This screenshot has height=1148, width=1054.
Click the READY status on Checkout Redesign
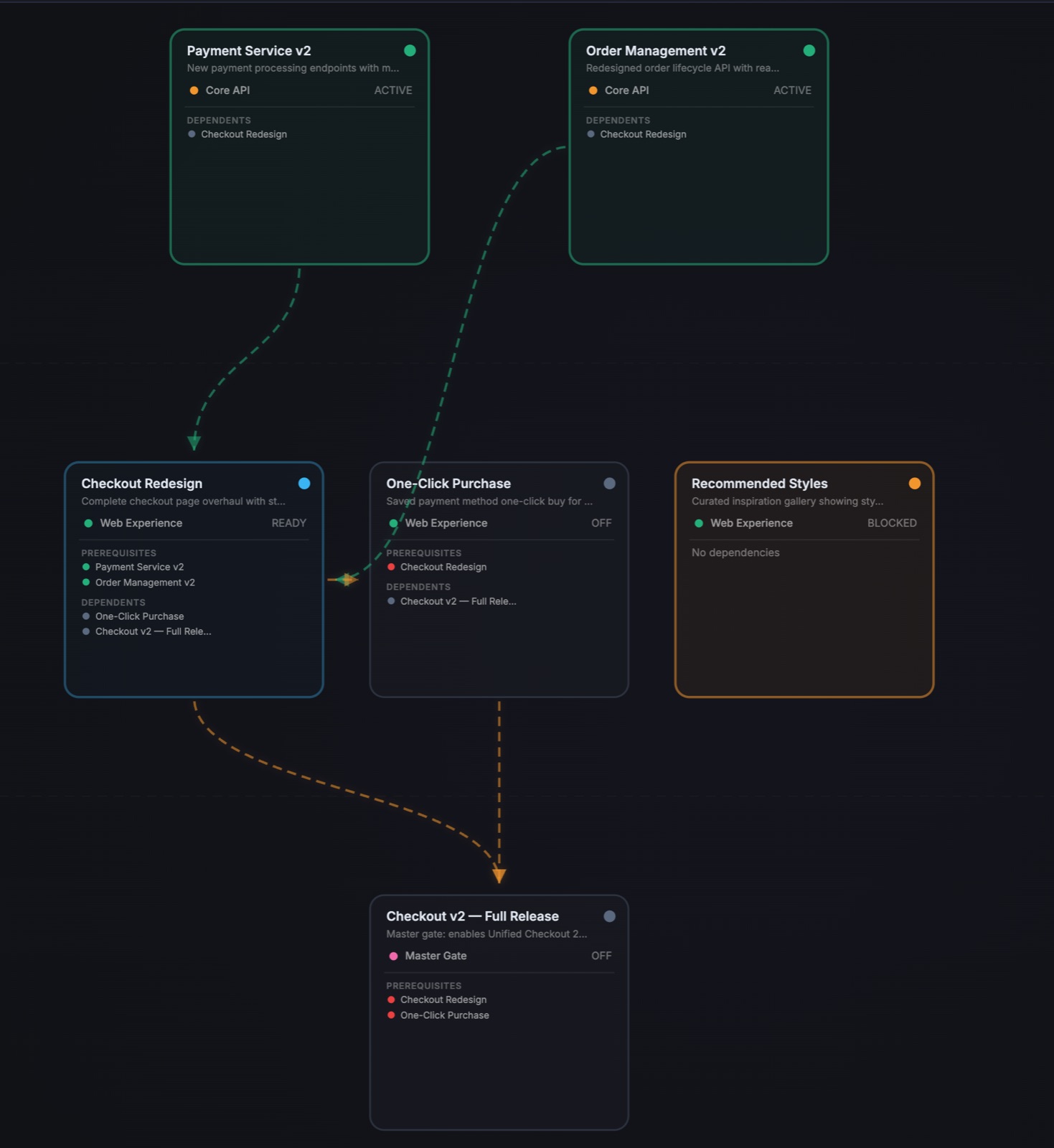[288, 523]
